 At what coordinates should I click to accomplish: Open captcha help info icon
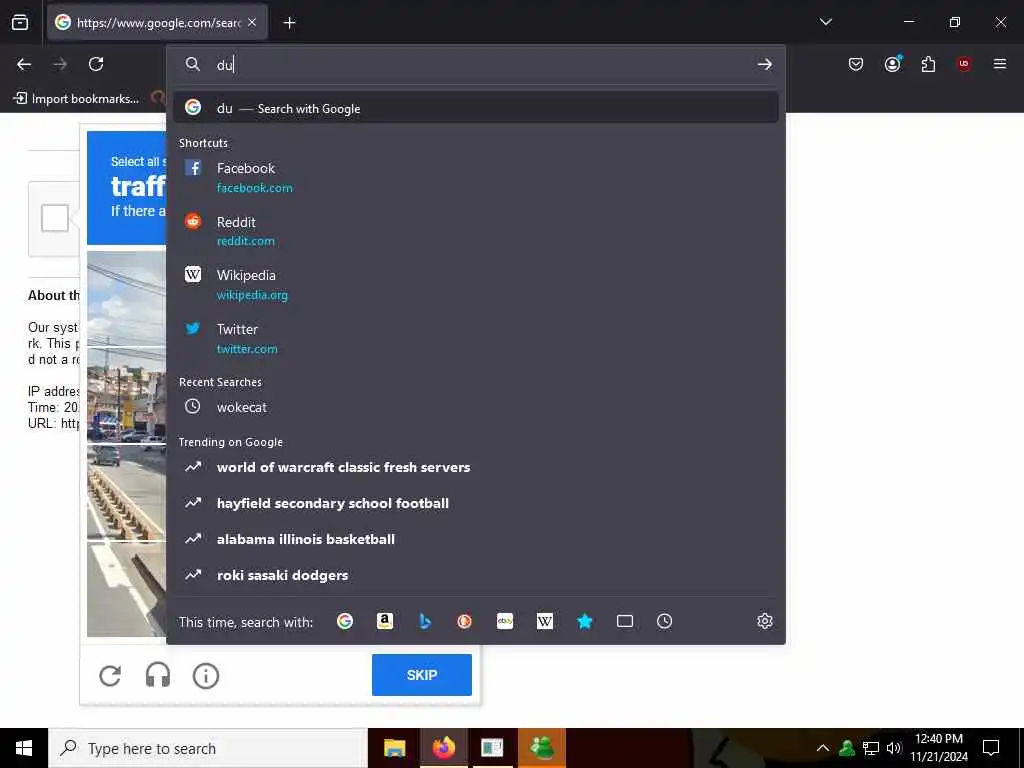[206, 675]
